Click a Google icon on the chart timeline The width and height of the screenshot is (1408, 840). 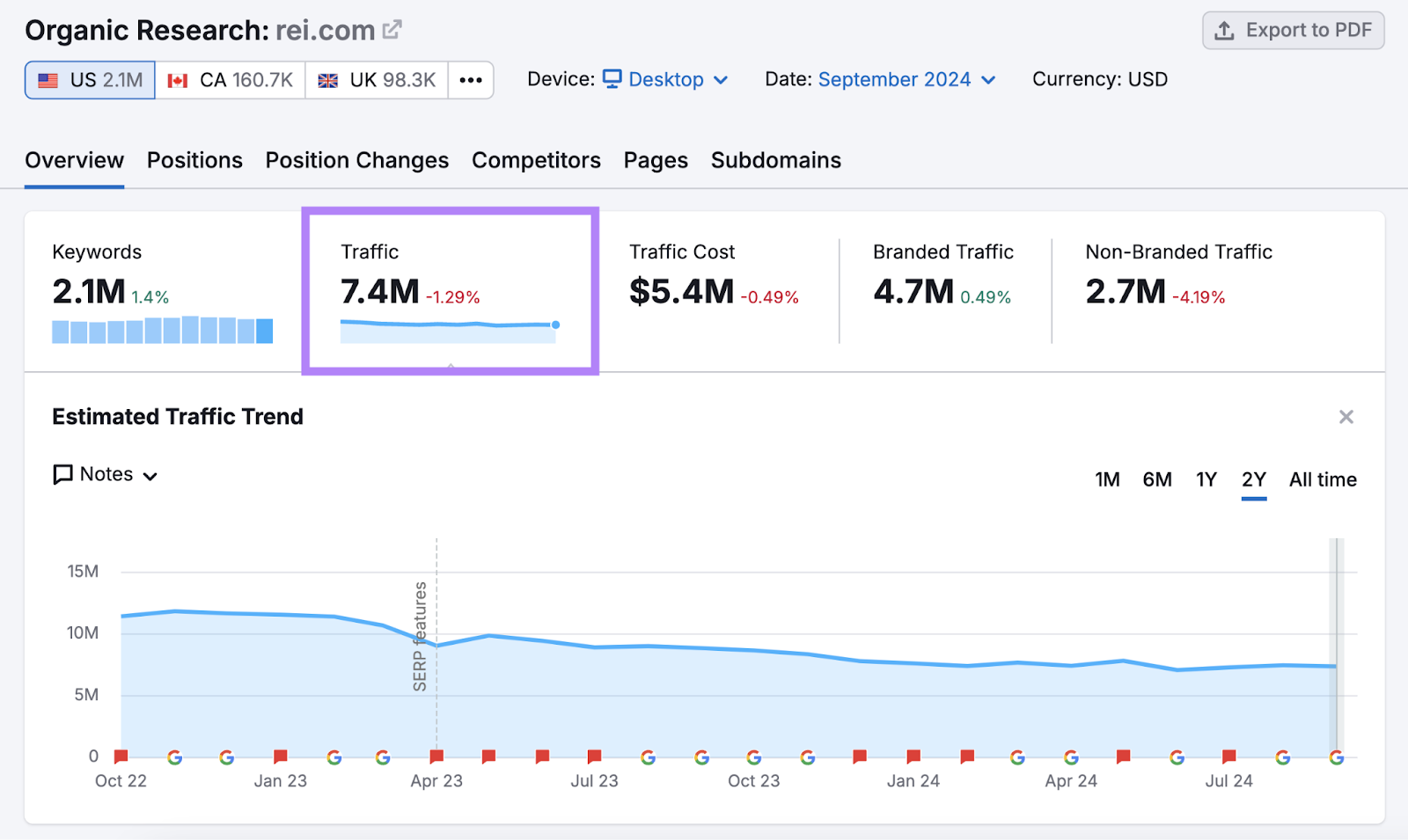[175, 756]
